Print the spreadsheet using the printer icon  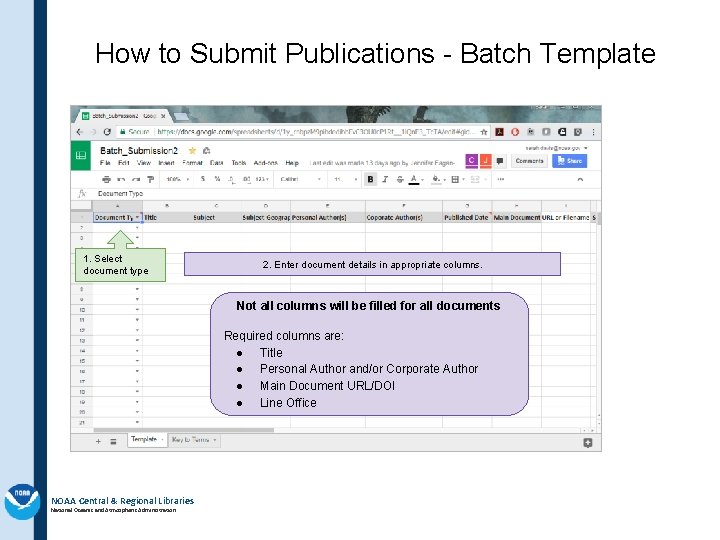click(x=106, y=179)
